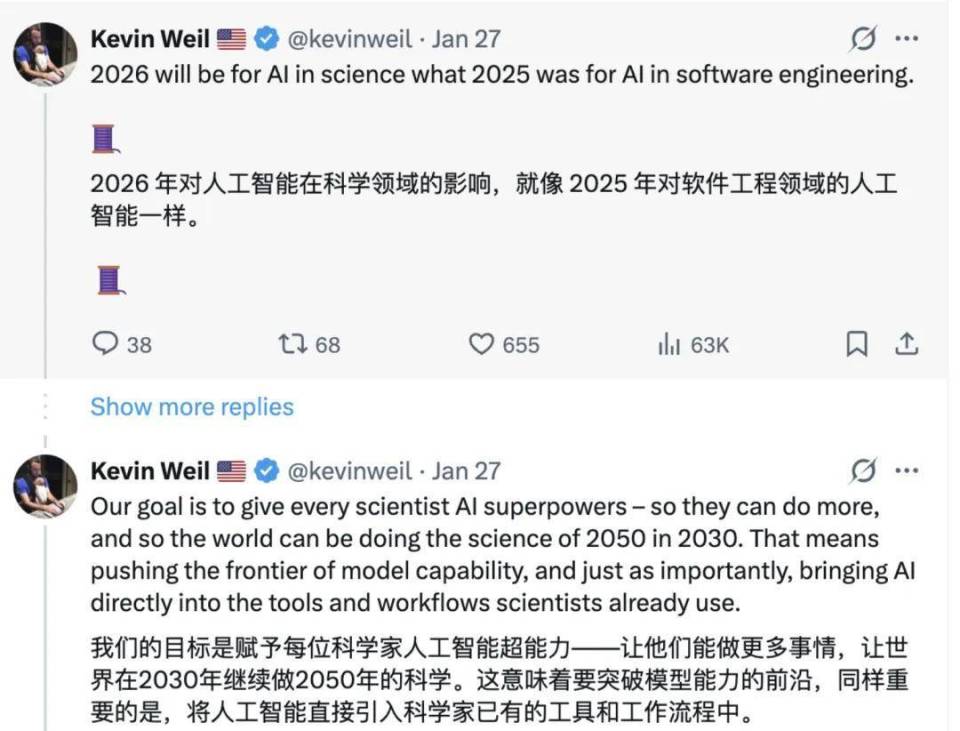
Task: Expand hidden replies via Show more replies
Action: coord(192,406)
